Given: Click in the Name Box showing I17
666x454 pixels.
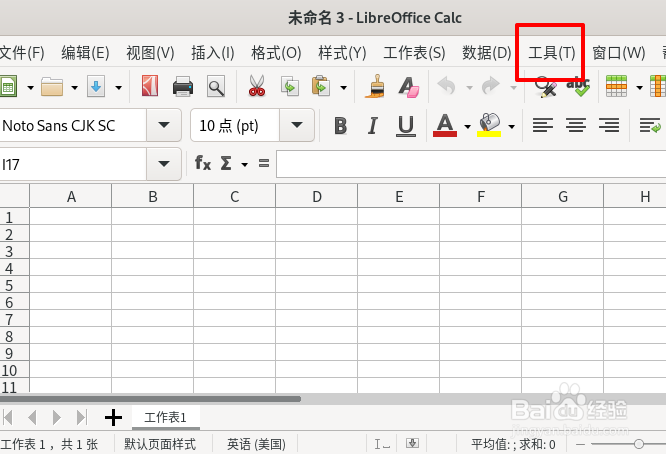Looking at the screenshot, I should [x=73, y=164].
